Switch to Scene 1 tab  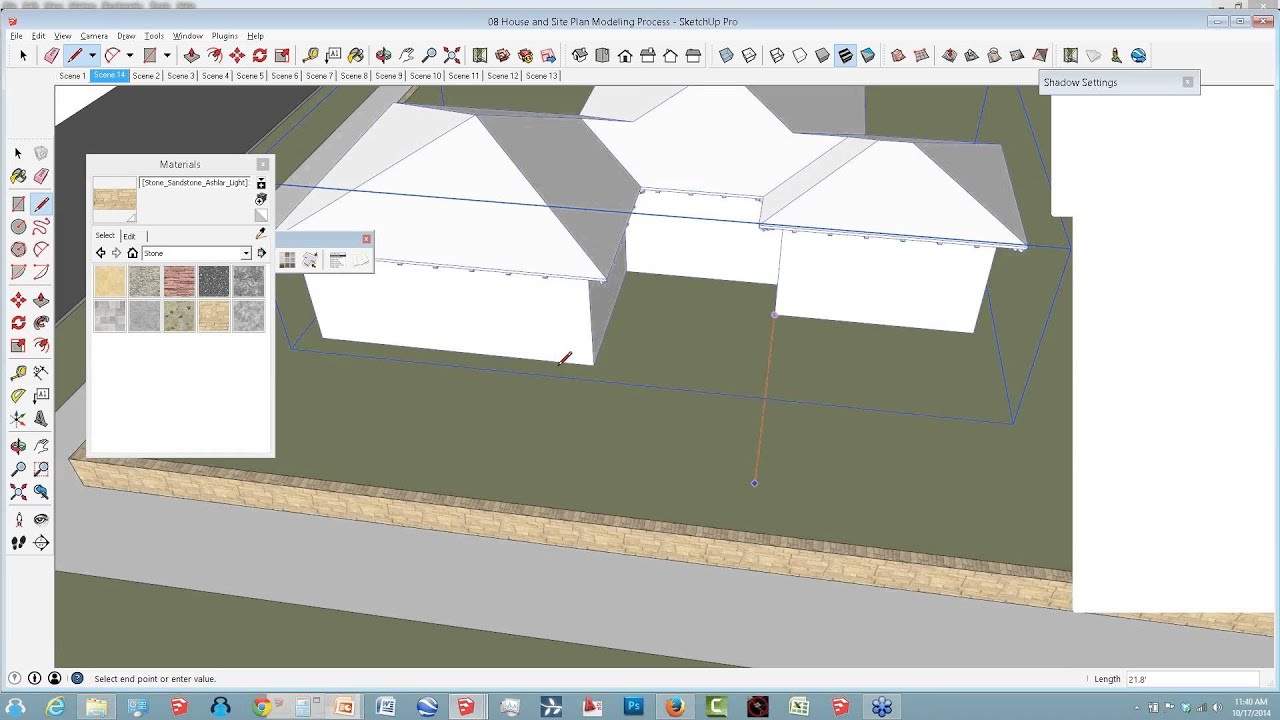click(72, 76)
